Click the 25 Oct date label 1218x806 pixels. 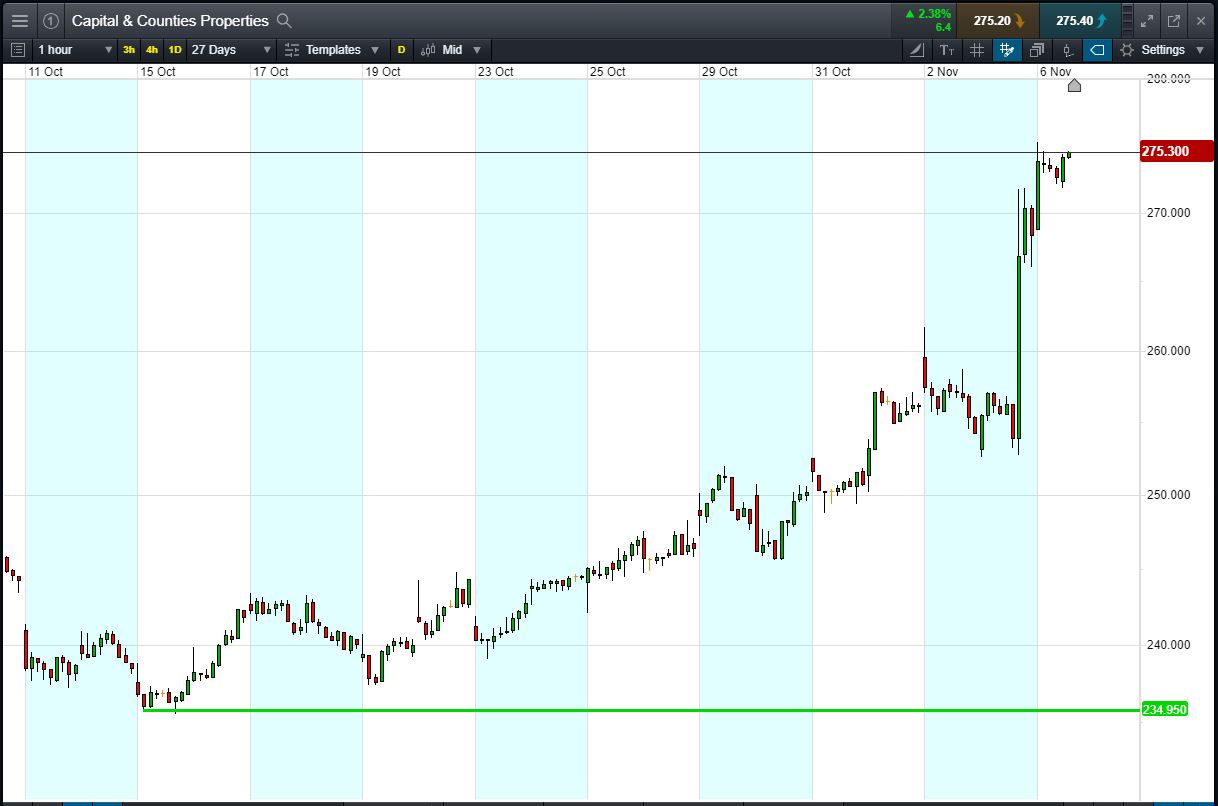point(608,71)
